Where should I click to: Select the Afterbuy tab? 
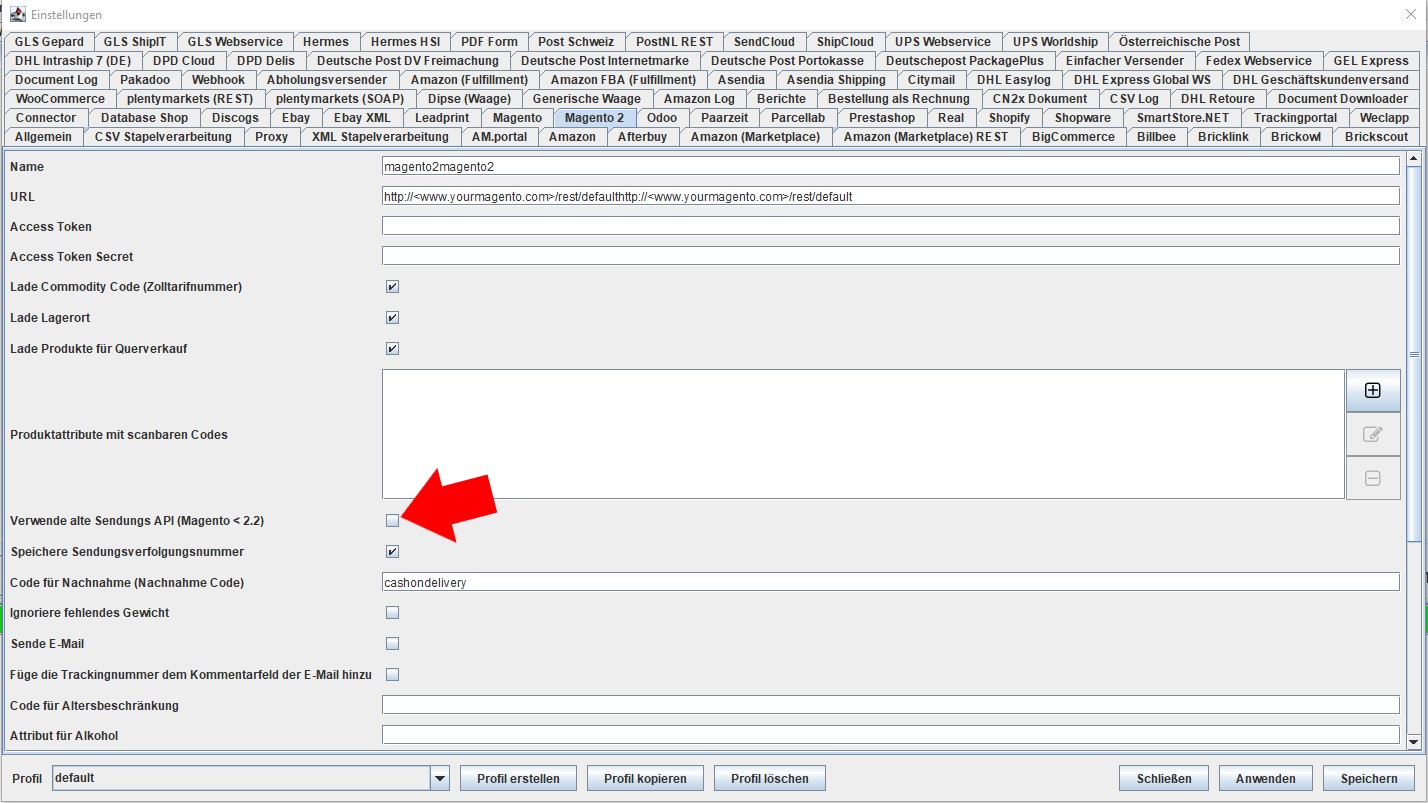tap(642, 137)
